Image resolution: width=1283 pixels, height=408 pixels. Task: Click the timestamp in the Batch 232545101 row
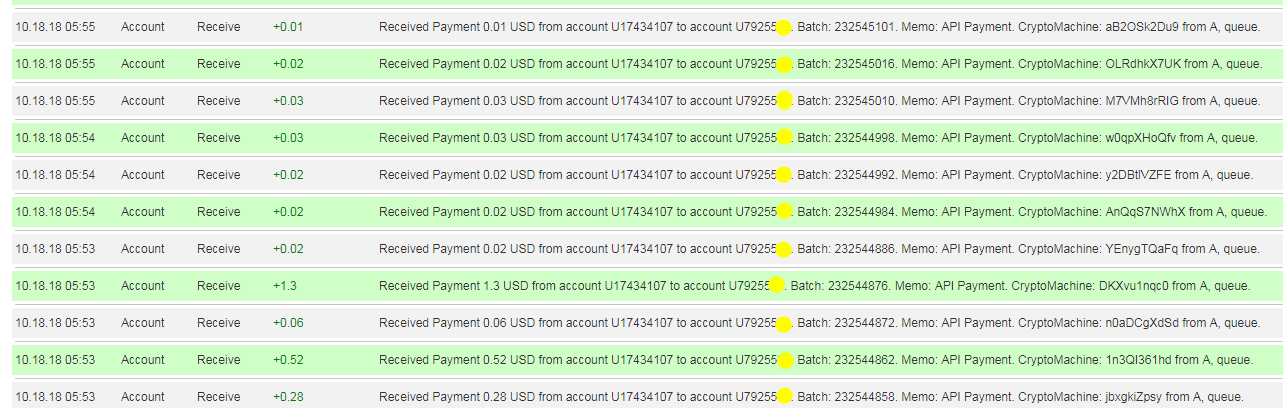pos(55,27)
